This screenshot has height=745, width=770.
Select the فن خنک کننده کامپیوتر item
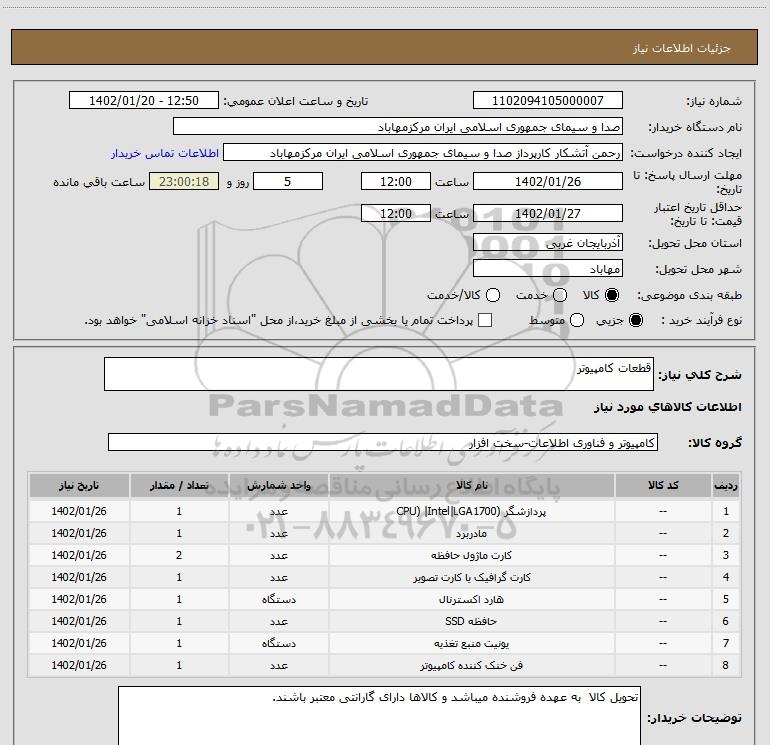[471, 665]
